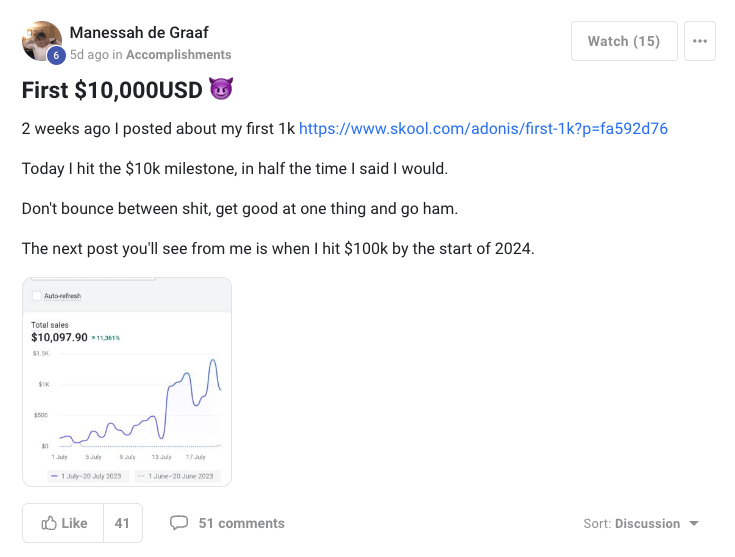The height and width of the screenshot is (557, 735).
Task: Click the green 11,361% growth indicator
Action: point(106,338)
